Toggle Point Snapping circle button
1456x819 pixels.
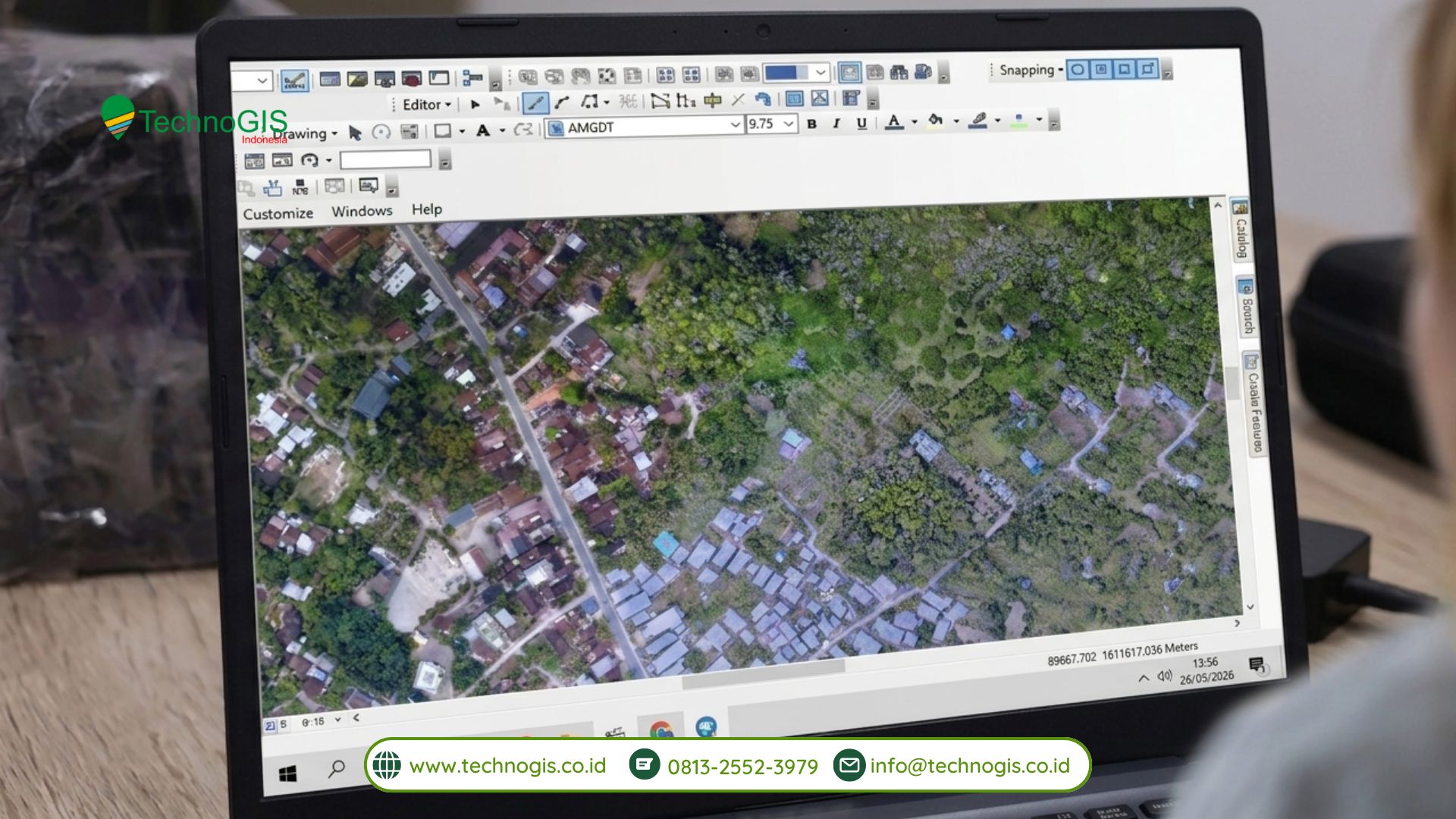(x=1078, y=70)
